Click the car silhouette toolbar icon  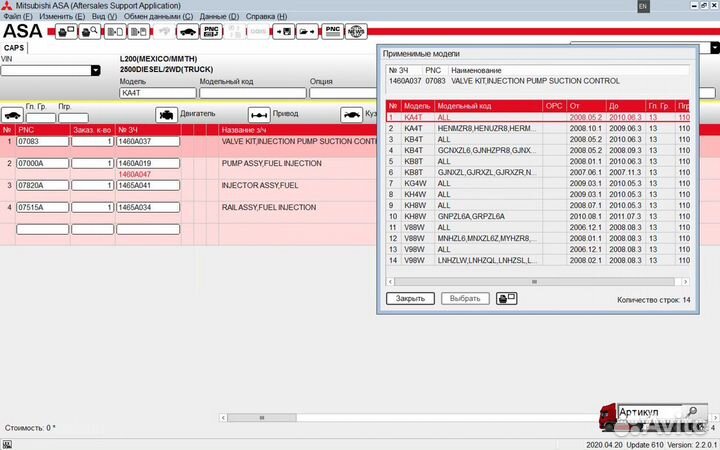pyautogui.click(x=186, y=32)
